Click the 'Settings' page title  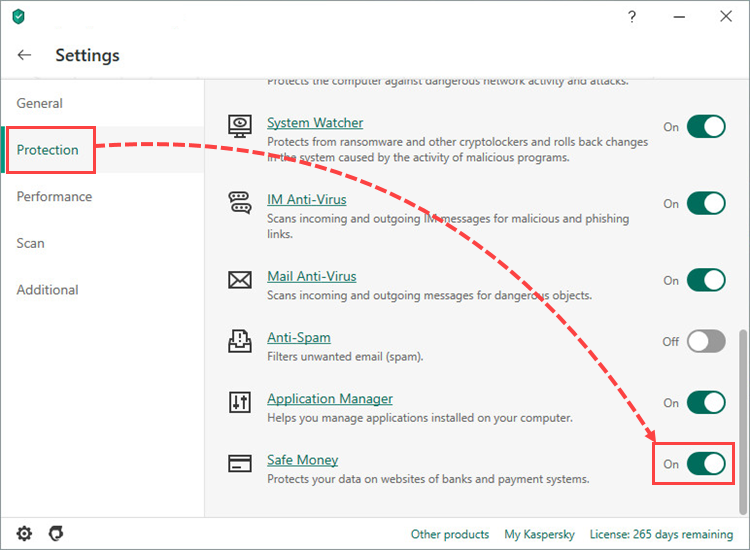point(87,55)
